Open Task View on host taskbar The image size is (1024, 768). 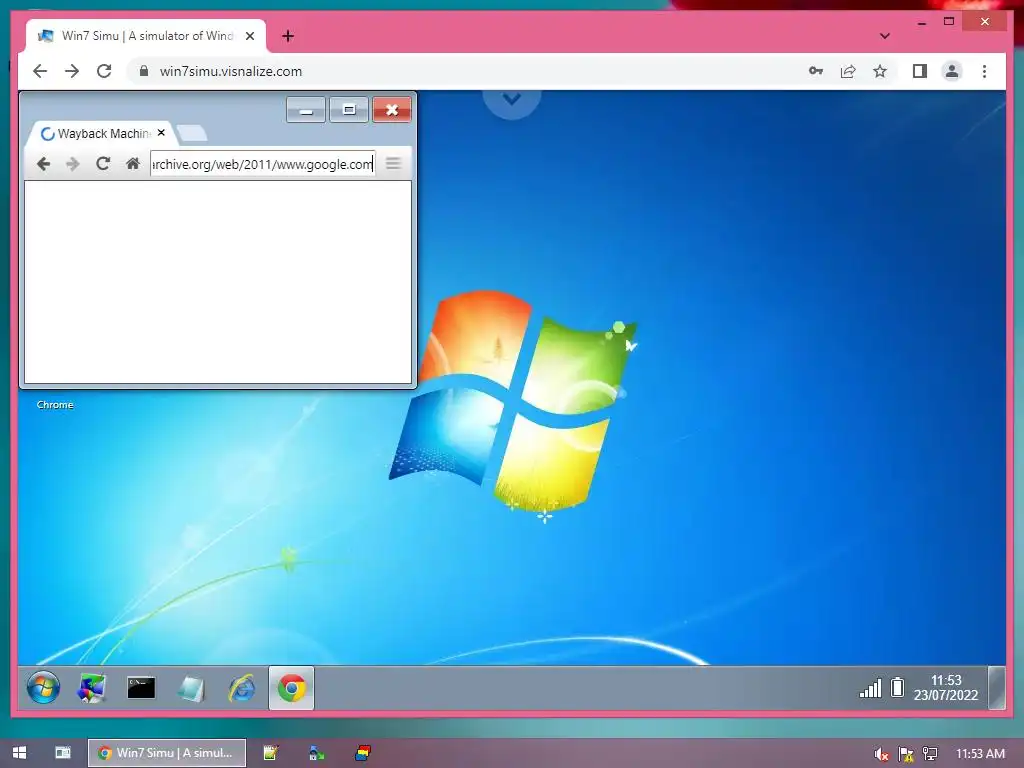pyautogui.click(x=63, y=753)
